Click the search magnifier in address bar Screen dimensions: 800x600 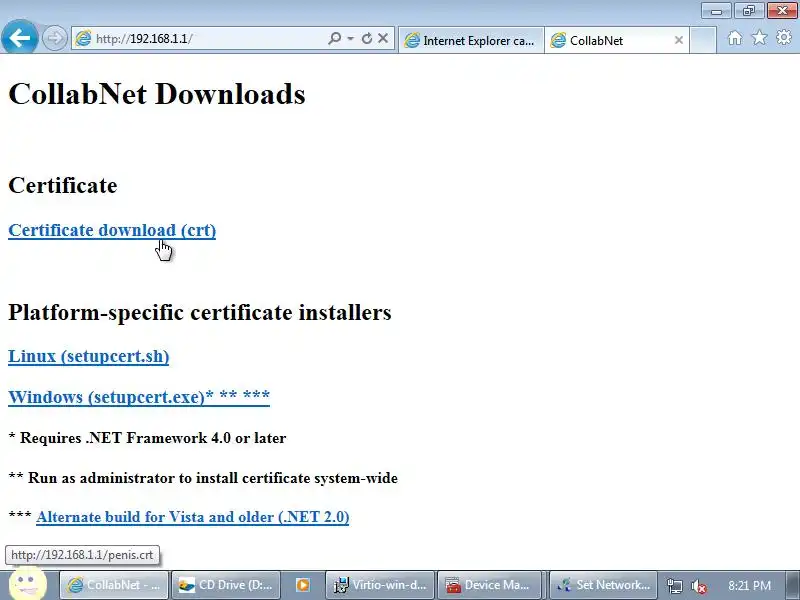pyautogui.click(x=335, y=38)
